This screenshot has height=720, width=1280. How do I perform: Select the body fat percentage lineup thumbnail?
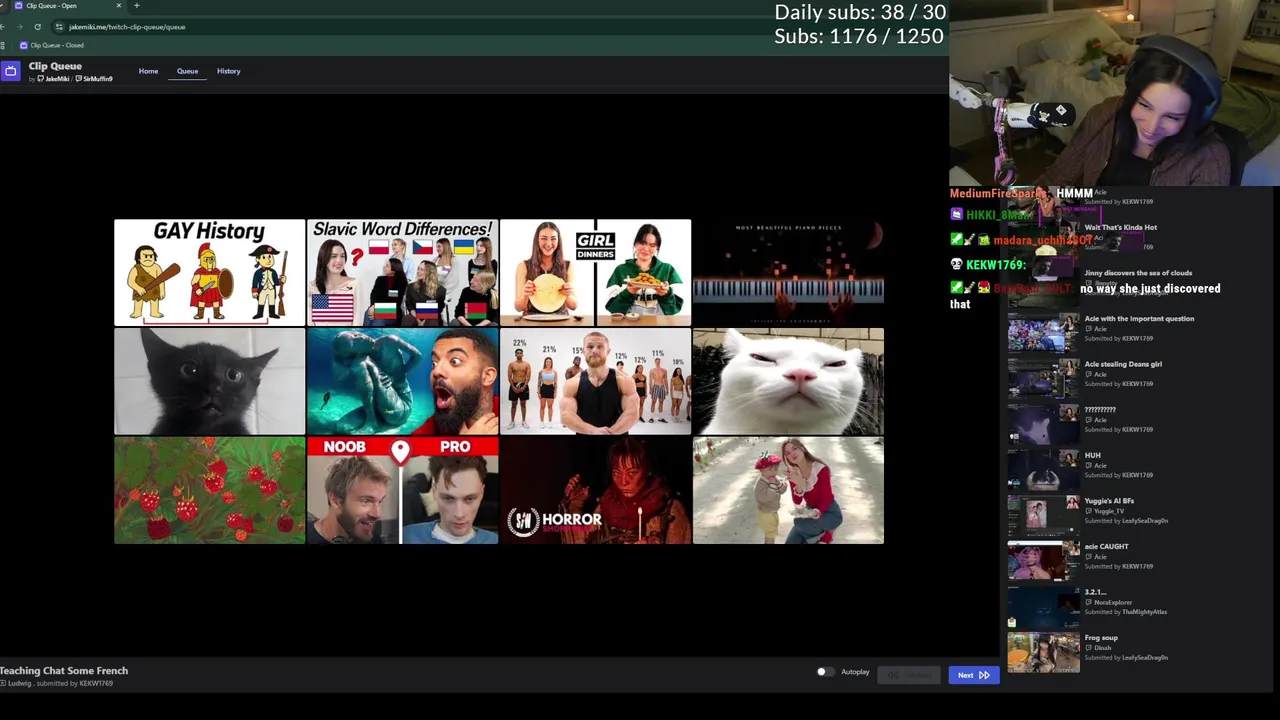[595, 381]
